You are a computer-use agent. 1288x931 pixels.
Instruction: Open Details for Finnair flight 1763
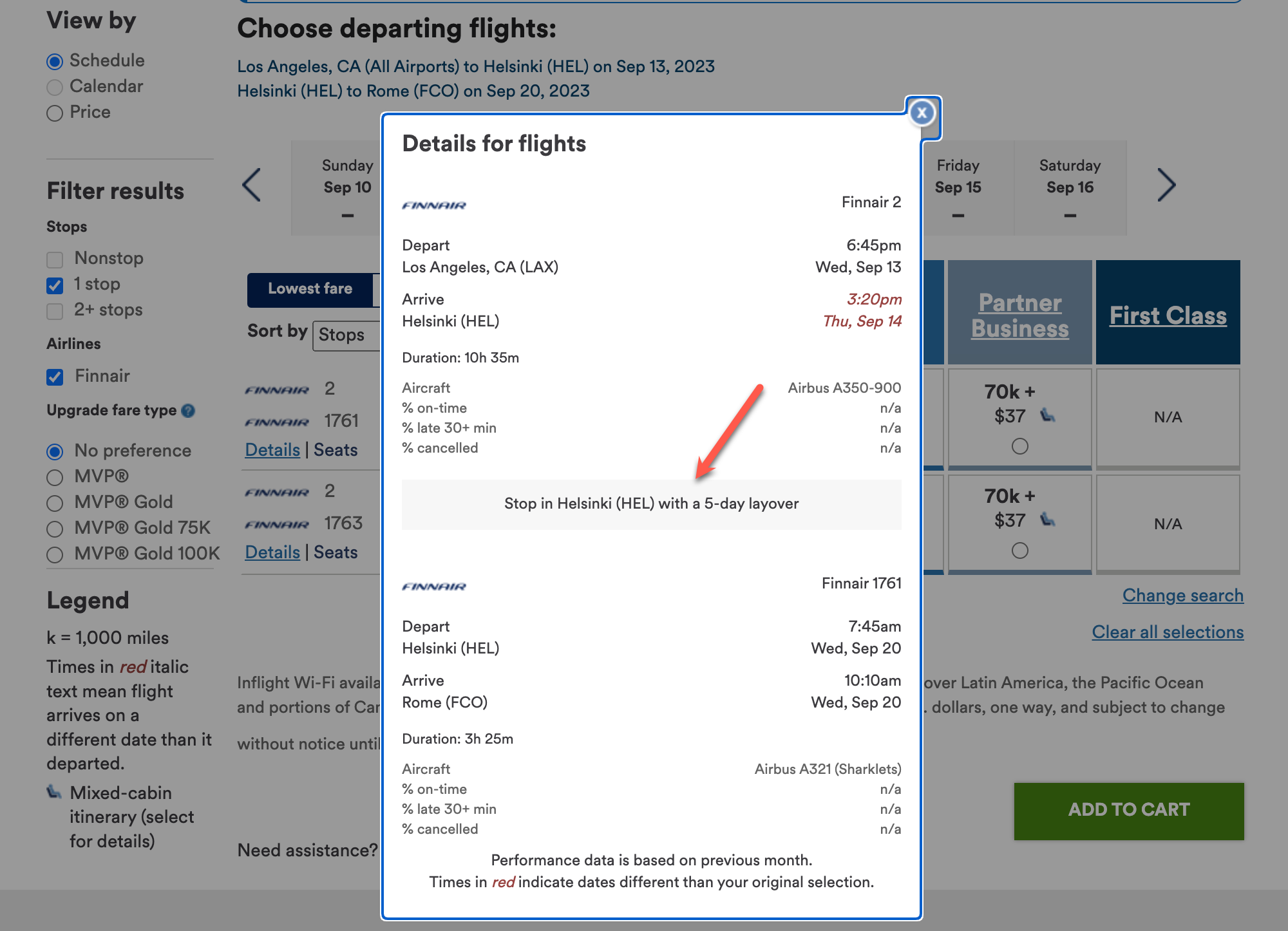(272, 552)
